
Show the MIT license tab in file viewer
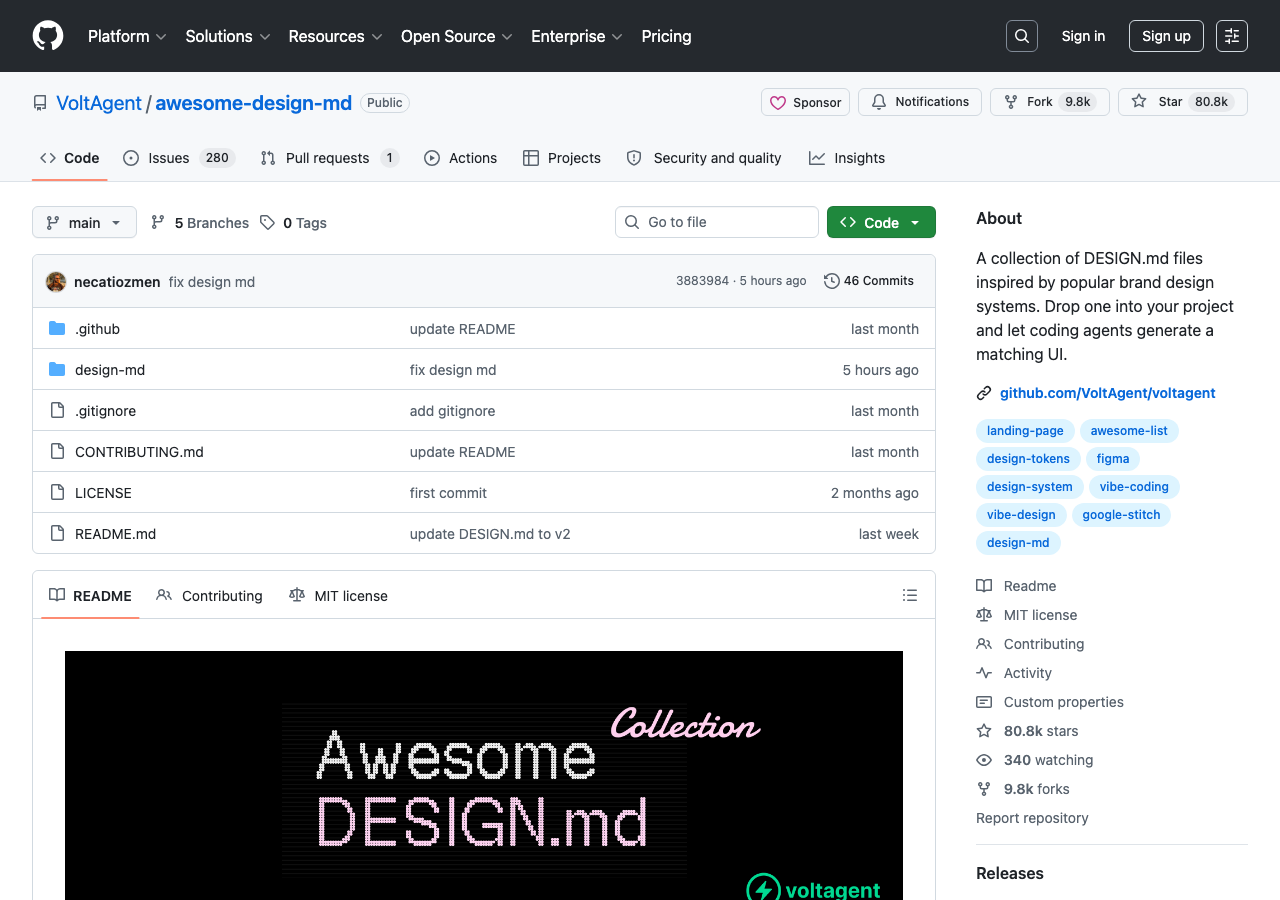click(x=338, y=595)
